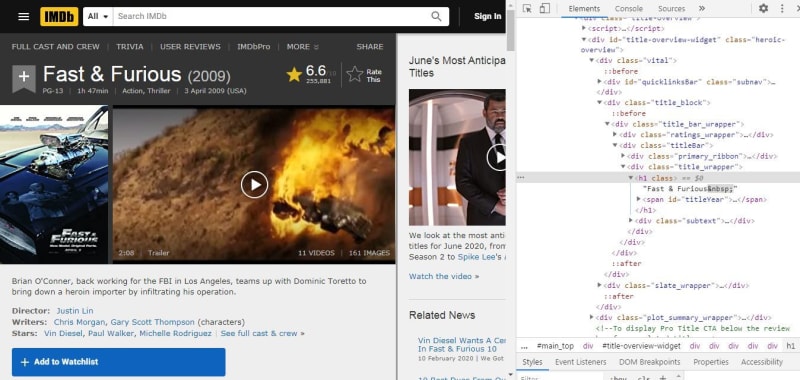The height and width of the screenshot is (380, 800).
Task: Open the Accessibility pane tab
Action: click(x=762, y=362)
